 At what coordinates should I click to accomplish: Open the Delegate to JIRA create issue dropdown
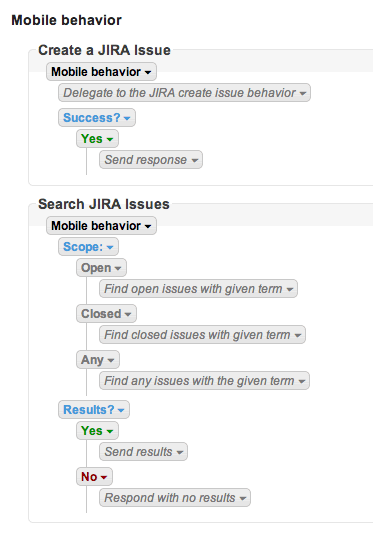[x=184, y=93]
